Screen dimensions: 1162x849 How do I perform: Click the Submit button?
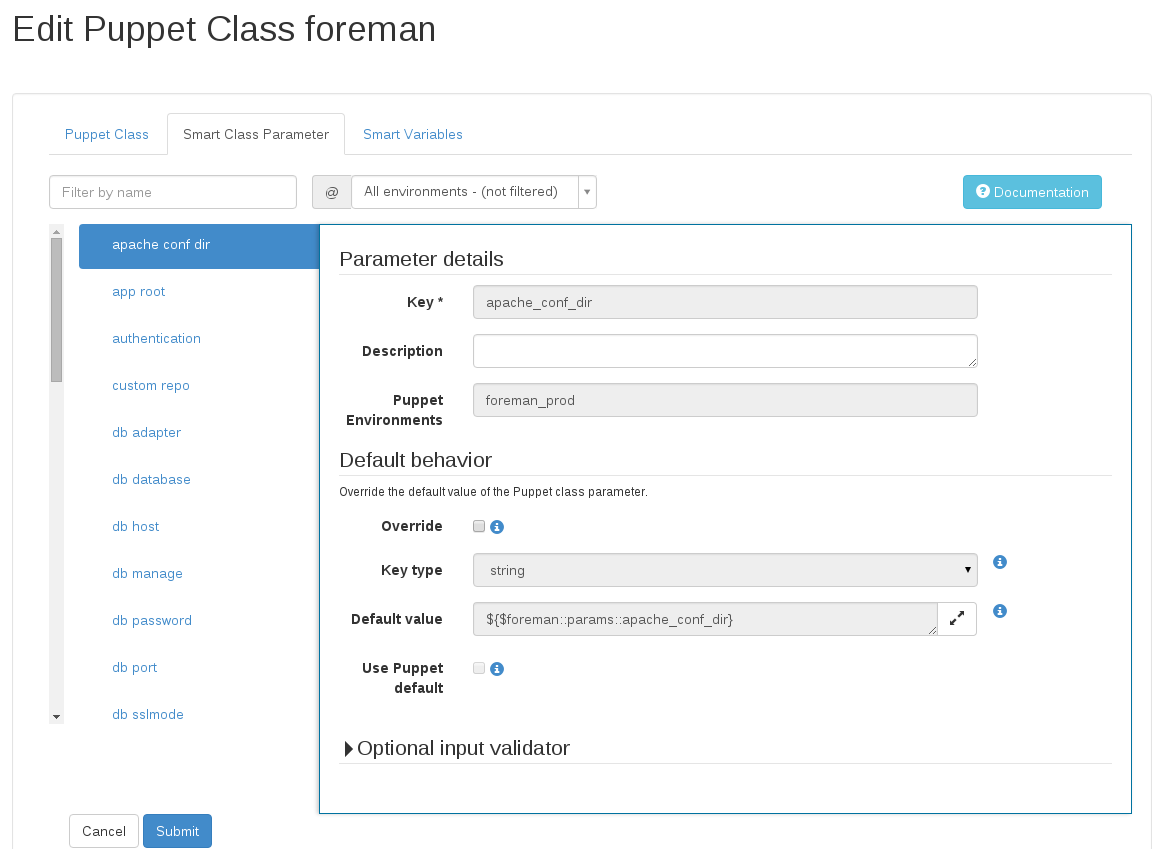177,831
